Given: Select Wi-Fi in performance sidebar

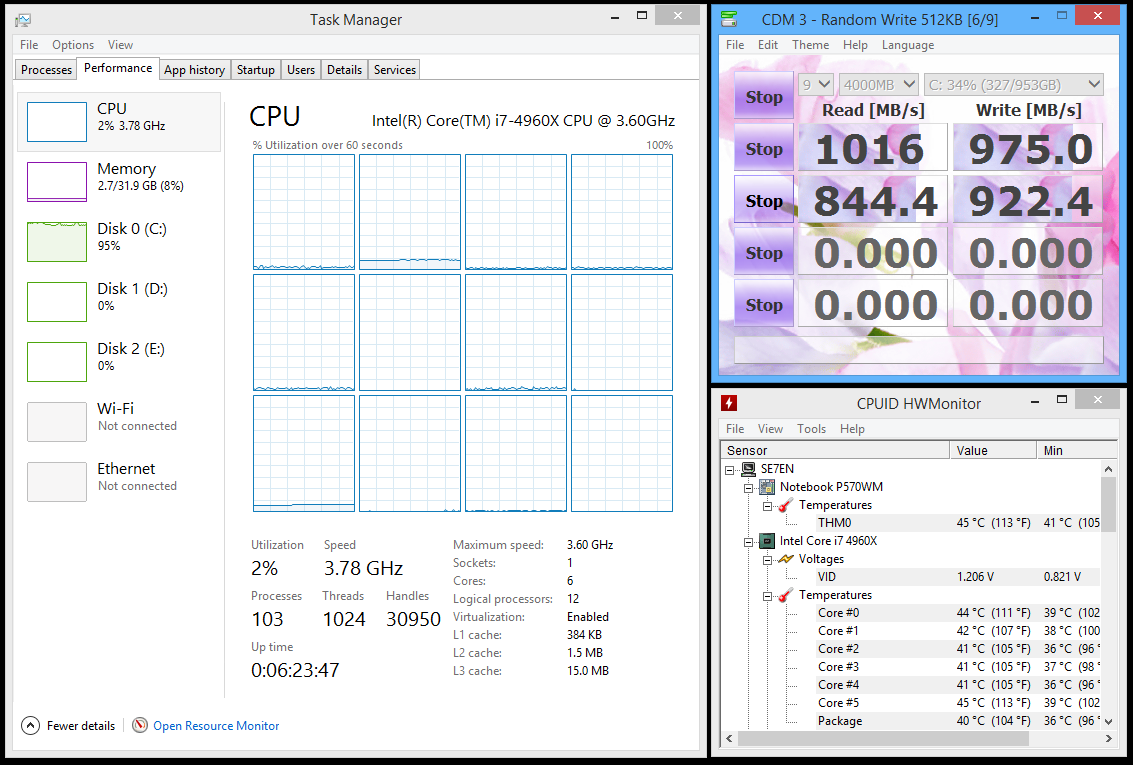Looking at the screenshot, I should (119, 422).
